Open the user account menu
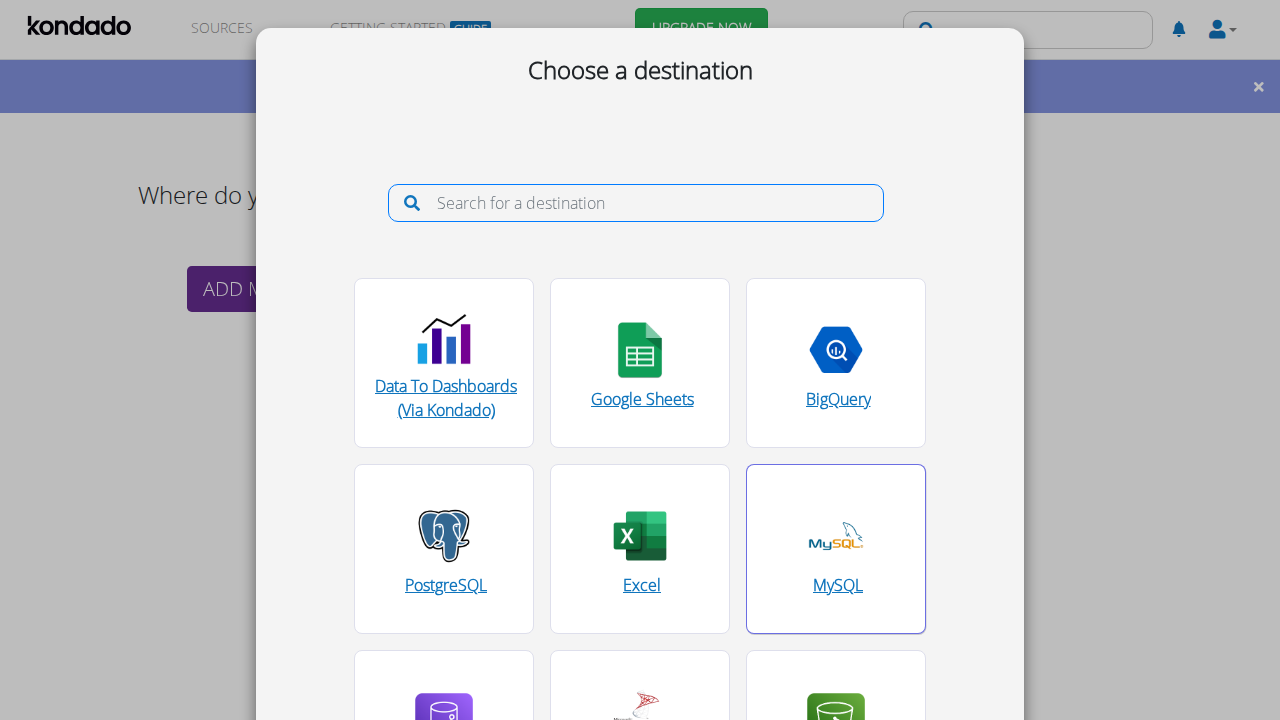This screenshot has width=1280, height=720. coord(1222,29)
